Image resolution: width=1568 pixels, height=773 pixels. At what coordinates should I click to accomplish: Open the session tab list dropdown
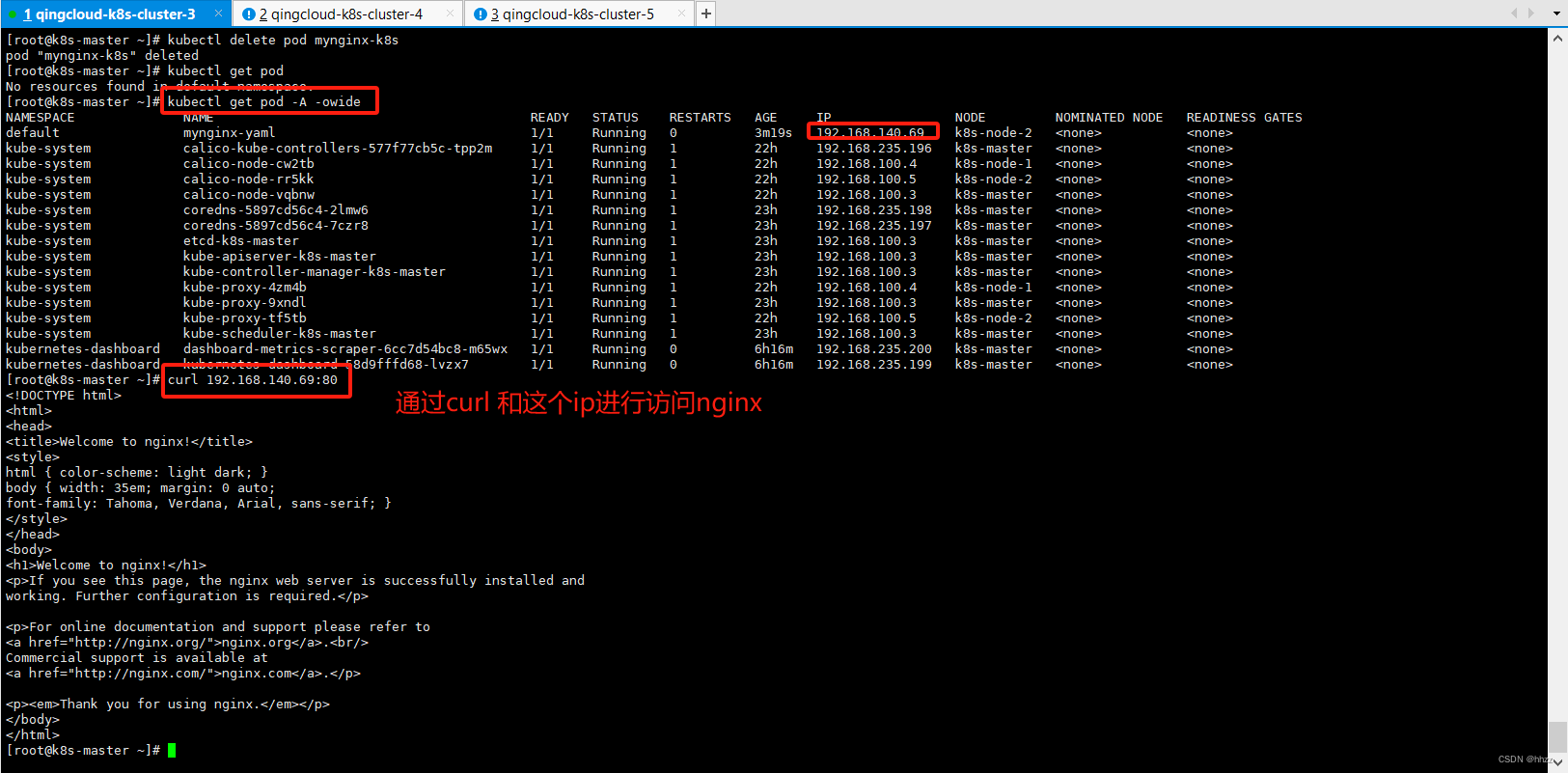(x=1556, y=14)
